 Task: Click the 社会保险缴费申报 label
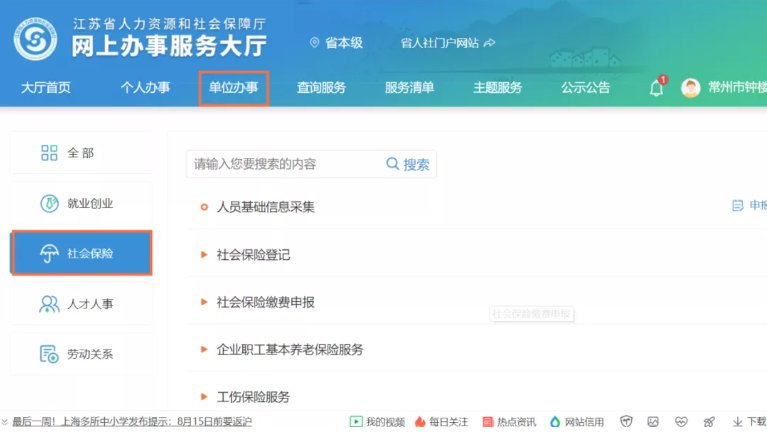tap(265, 302)
